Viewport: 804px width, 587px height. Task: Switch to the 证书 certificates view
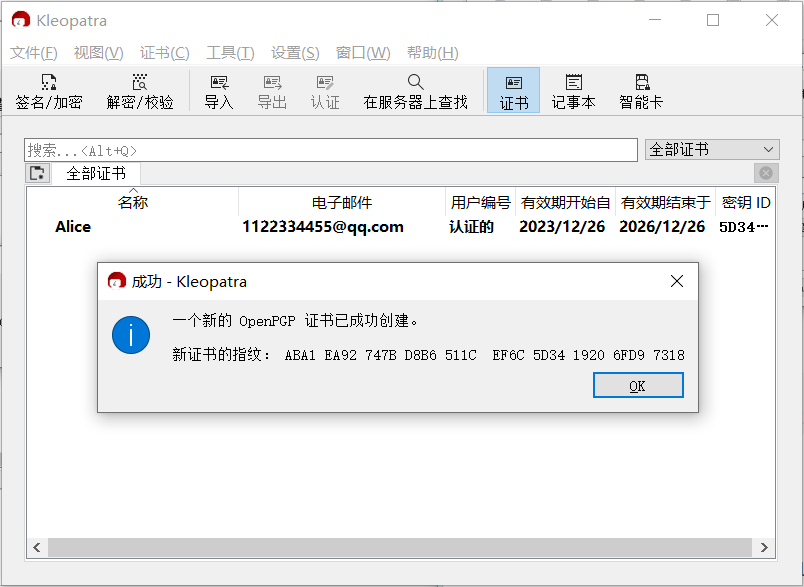513,90
